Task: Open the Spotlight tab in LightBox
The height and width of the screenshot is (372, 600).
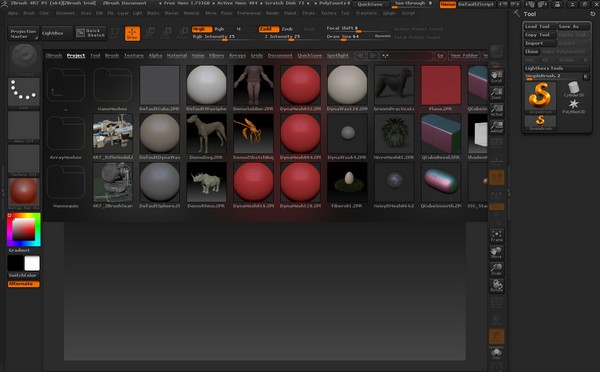Action: [338, 55]
